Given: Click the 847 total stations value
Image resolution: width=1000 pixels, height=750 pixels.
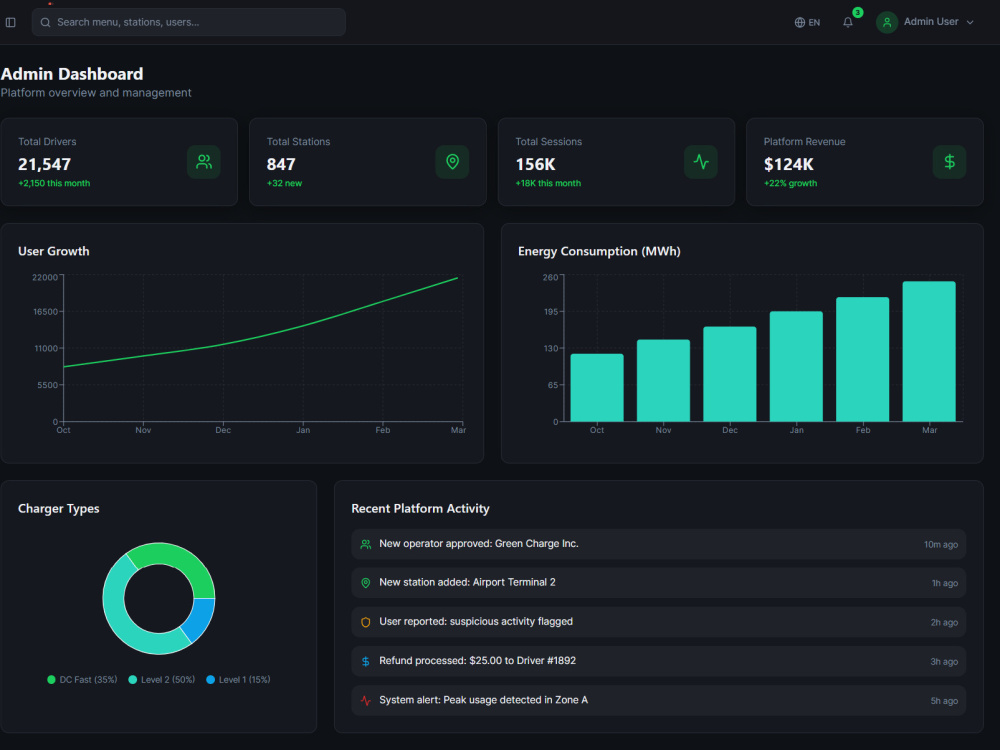Looking at the screenshot, I should (x=281, y=165).
